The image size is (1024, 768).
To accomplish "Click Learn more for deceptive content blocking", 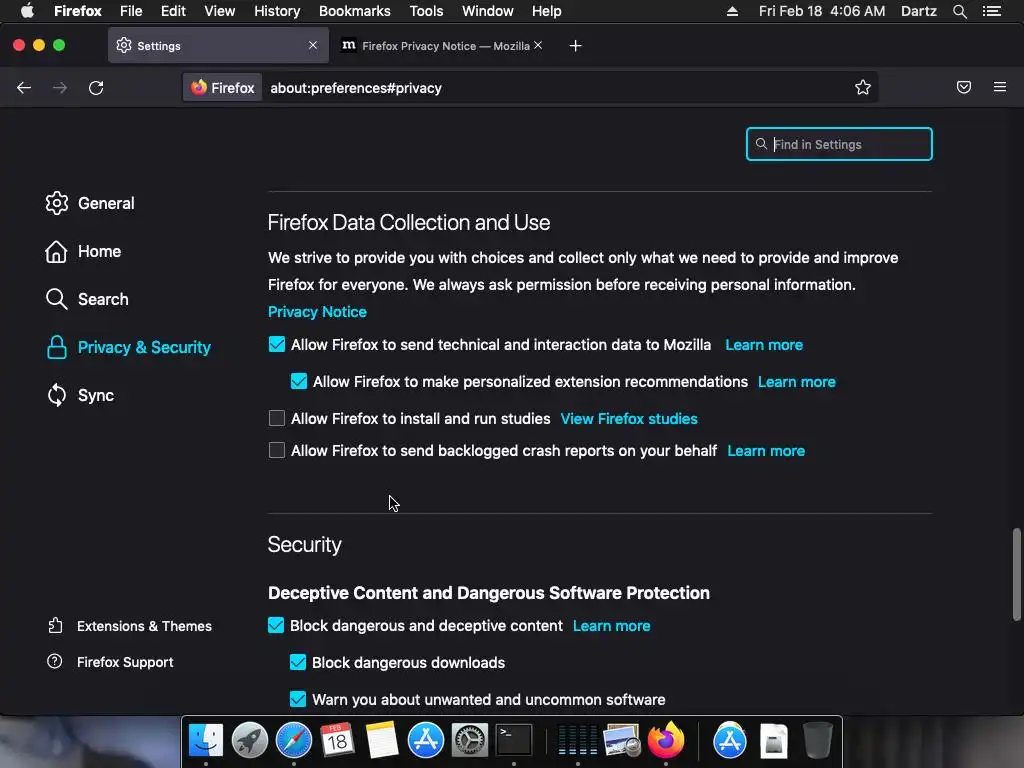I will [611, 626].
